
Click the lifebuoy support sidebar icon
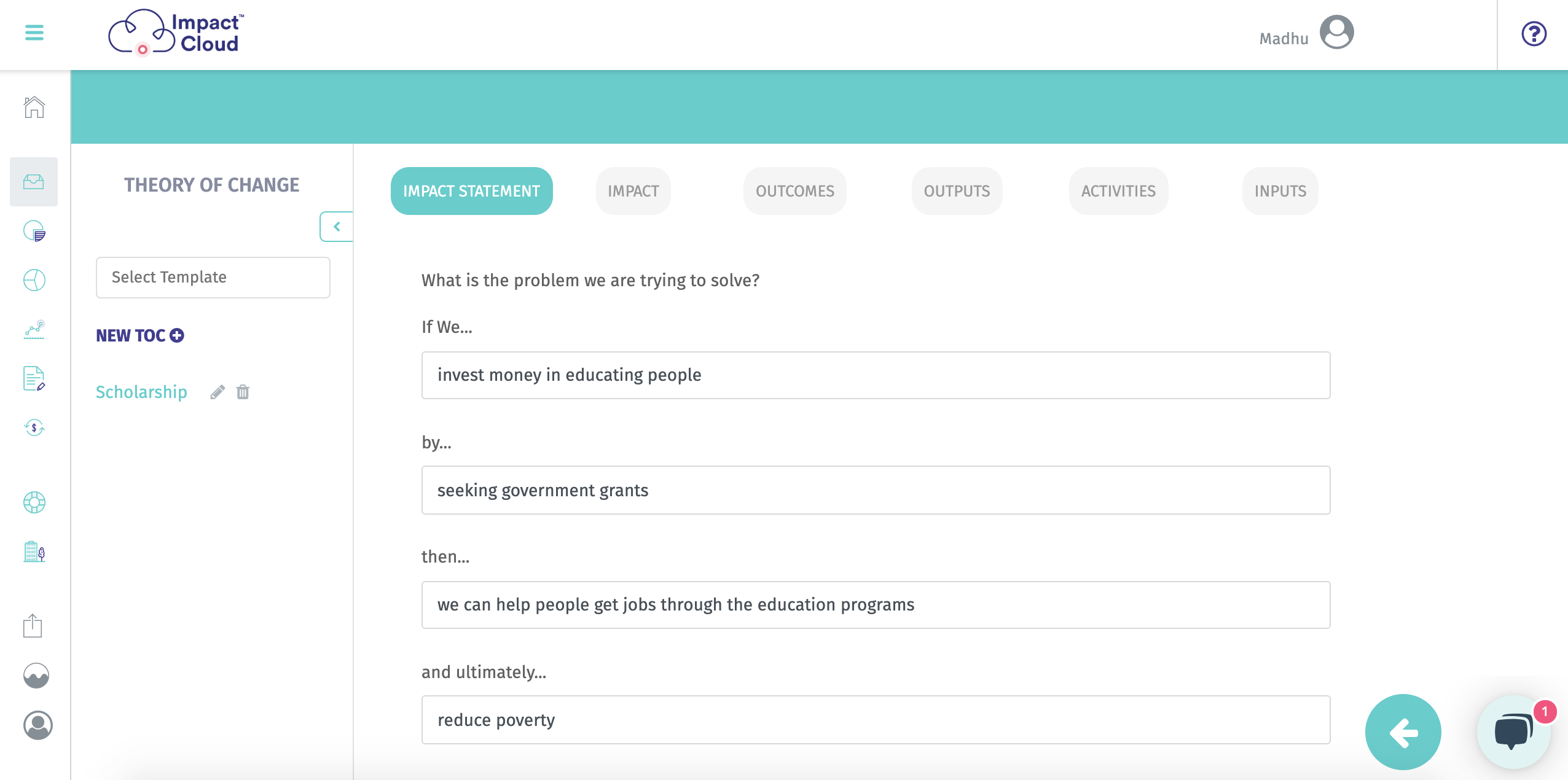(x=34, y=502)
